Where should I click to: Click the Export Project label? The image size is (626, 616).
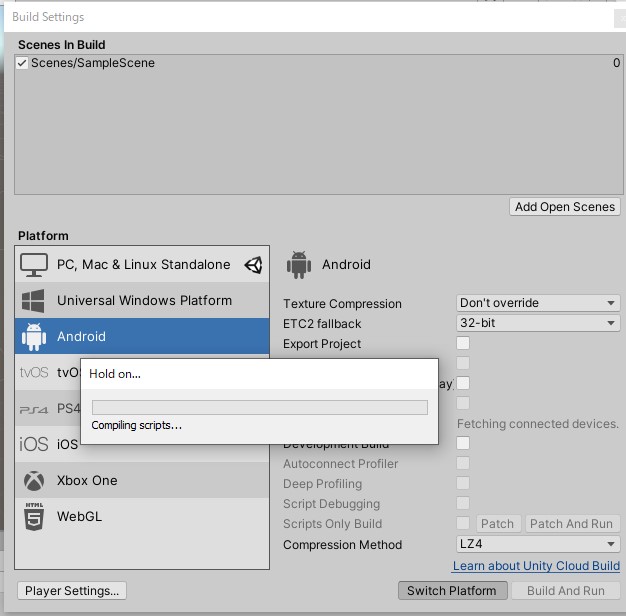[322, 344]
